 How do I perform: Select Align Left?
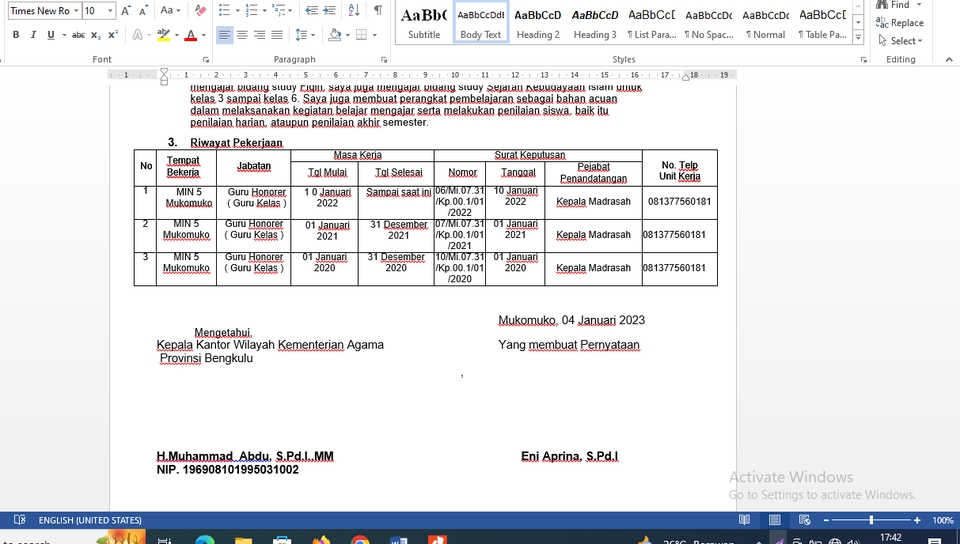point(225,35)
